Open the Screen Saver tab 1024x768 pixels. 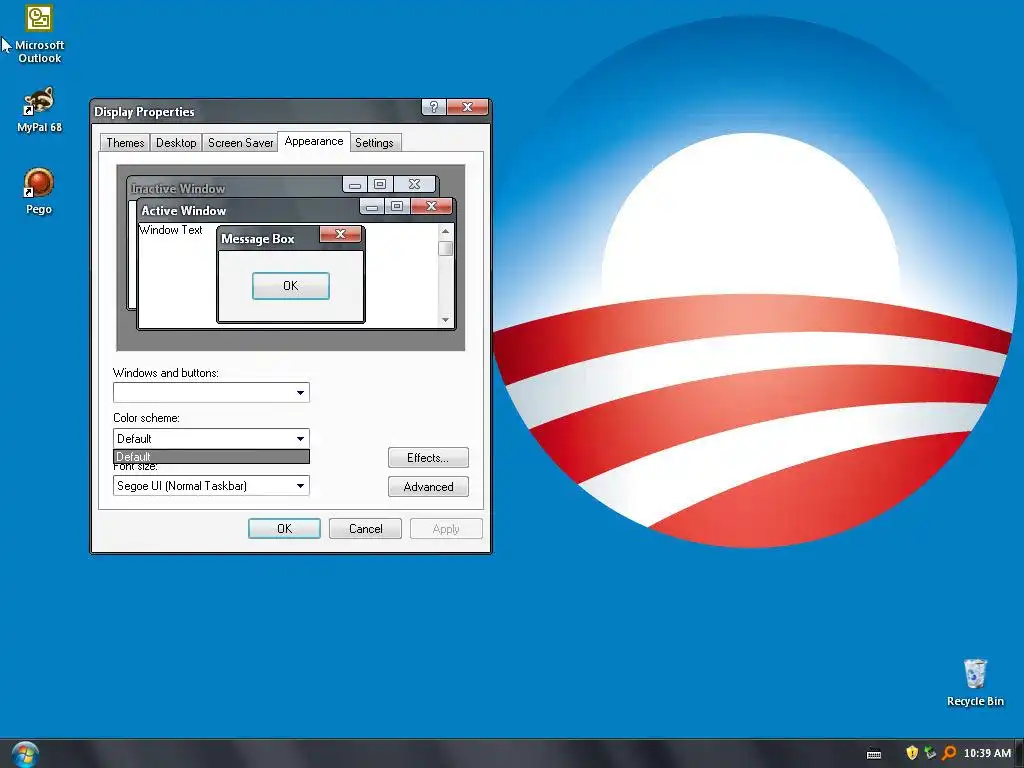[240, 143]
